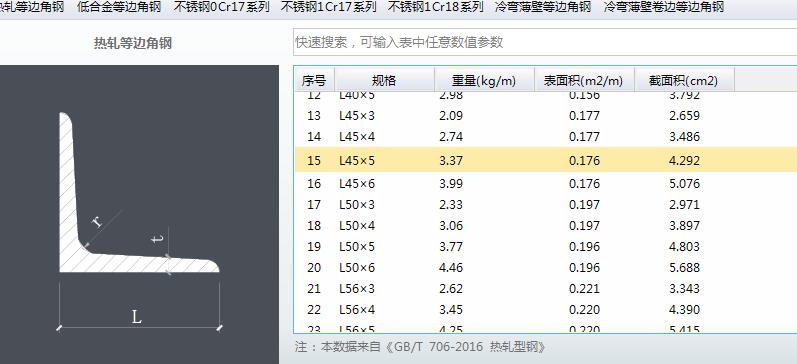Select the L45×6 row
Viewport: 797px width, 364px height.
tap(545, 184)
